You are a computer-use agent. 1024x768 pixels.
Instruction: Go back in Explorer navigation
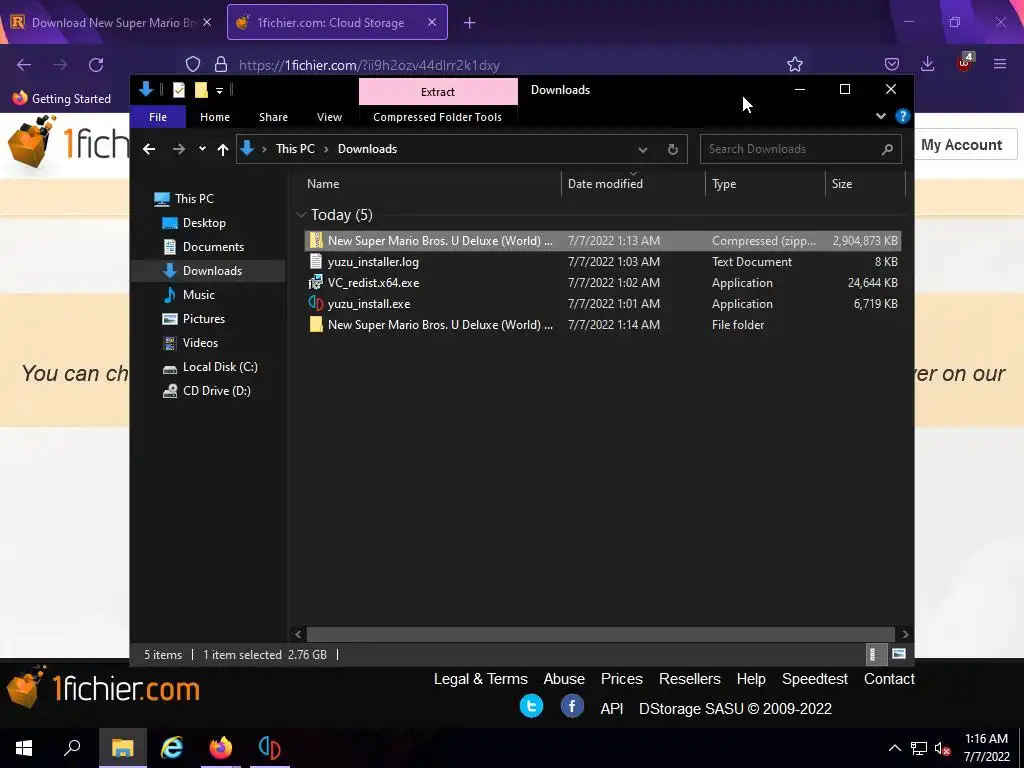pyautogui.click(x=149, y=149)
